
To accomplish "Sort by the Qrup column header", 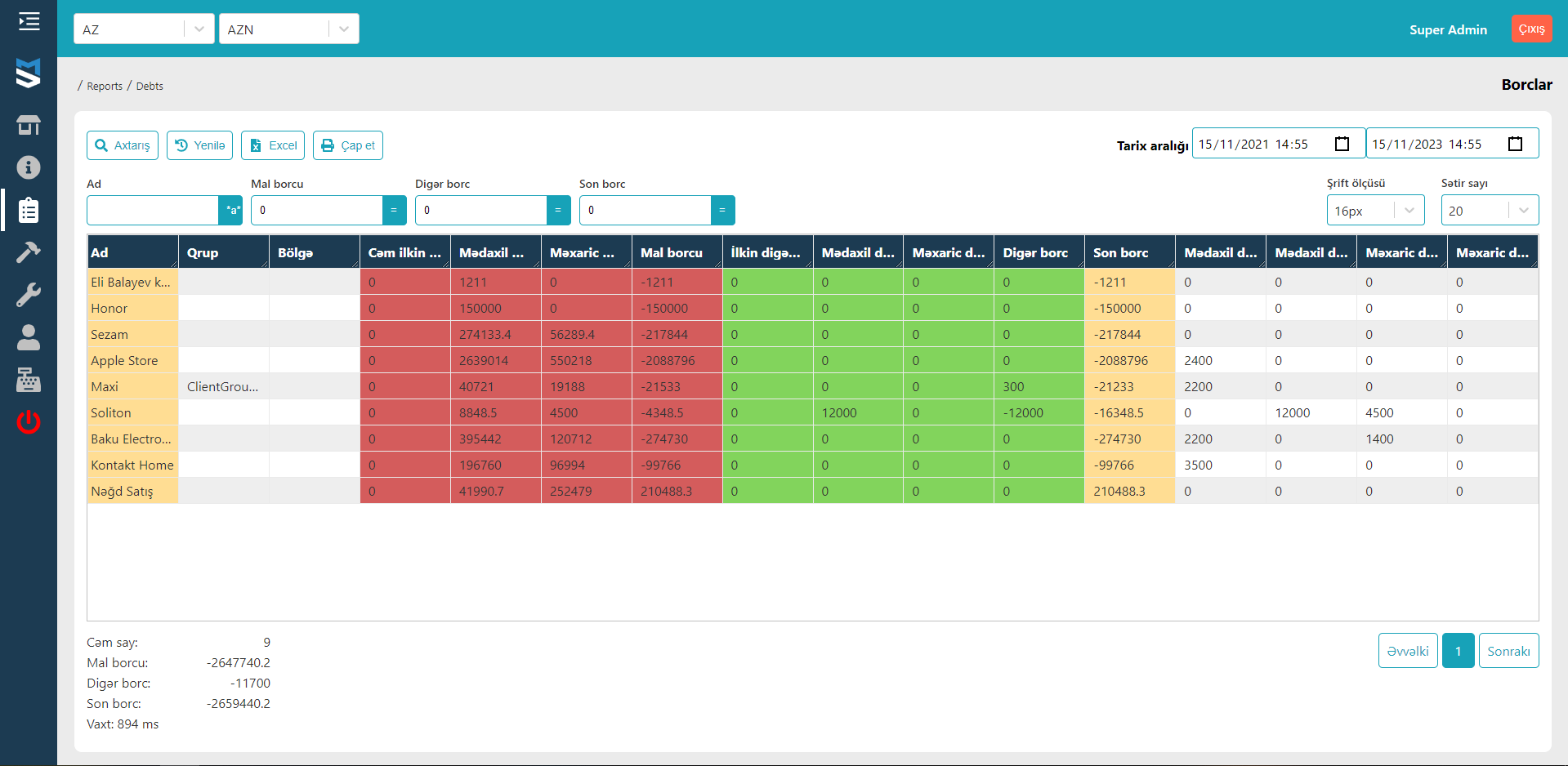I will pos(223,252).
